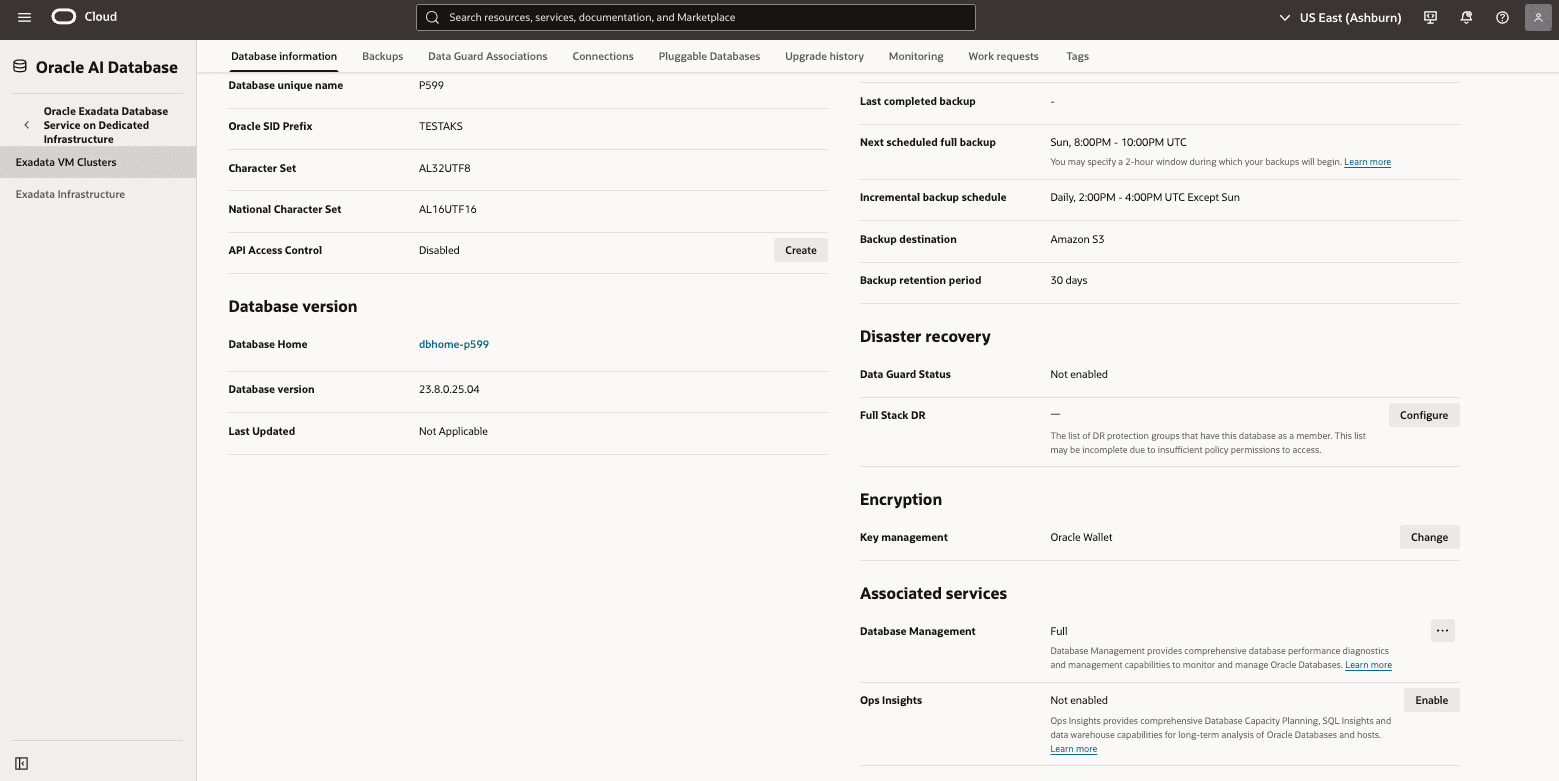Open Learn more under Ops Insights
The image size is (1559, 781).
click(x=1073, y=749)
